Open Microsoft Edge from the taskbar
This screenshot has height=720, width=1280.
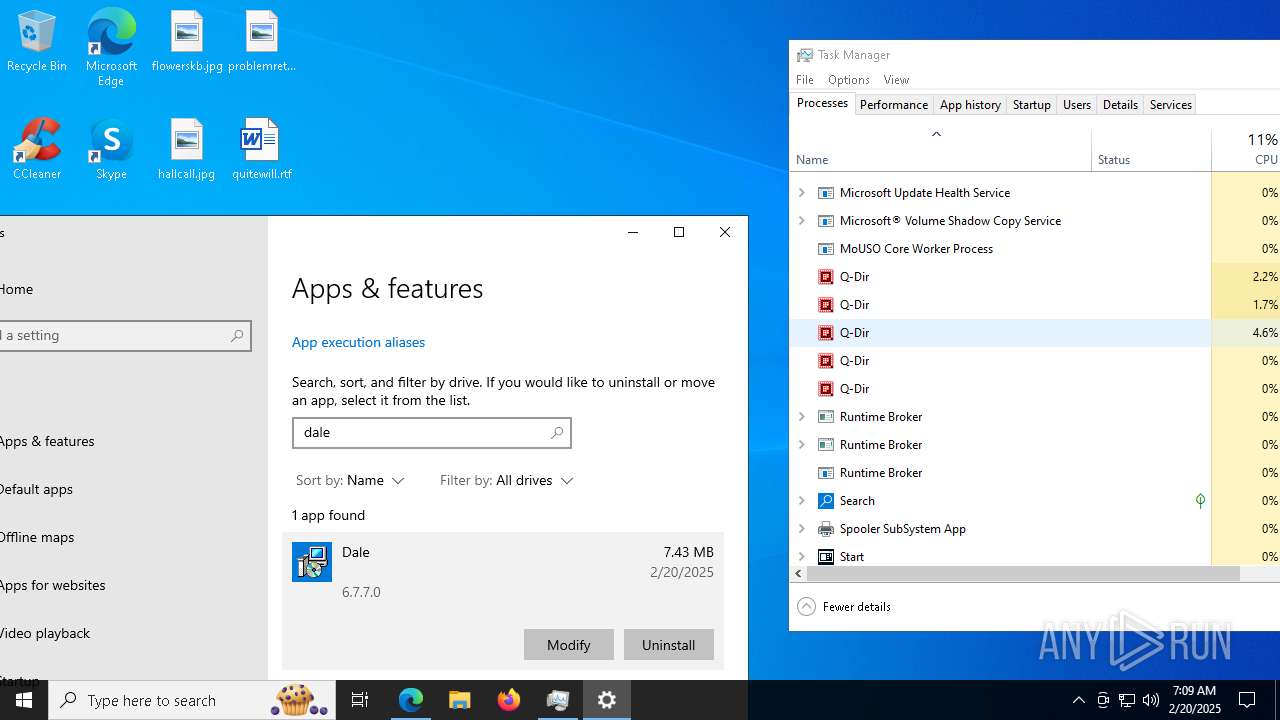click(411, 700)
